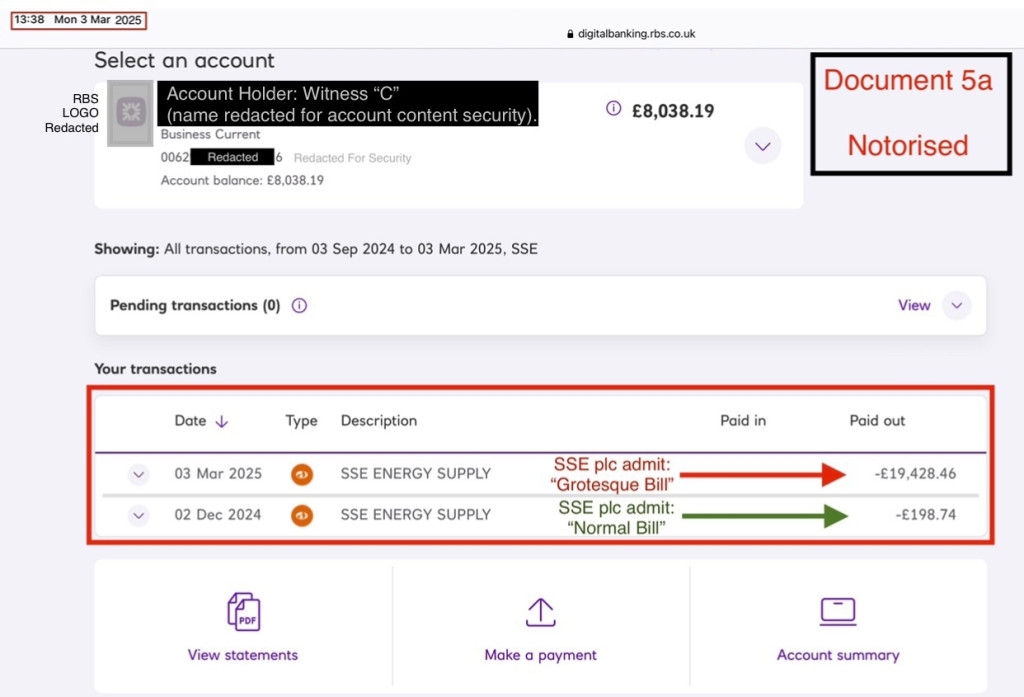Click the Date column header
This screenshot has height=697, width=1024.
[190, 421]
